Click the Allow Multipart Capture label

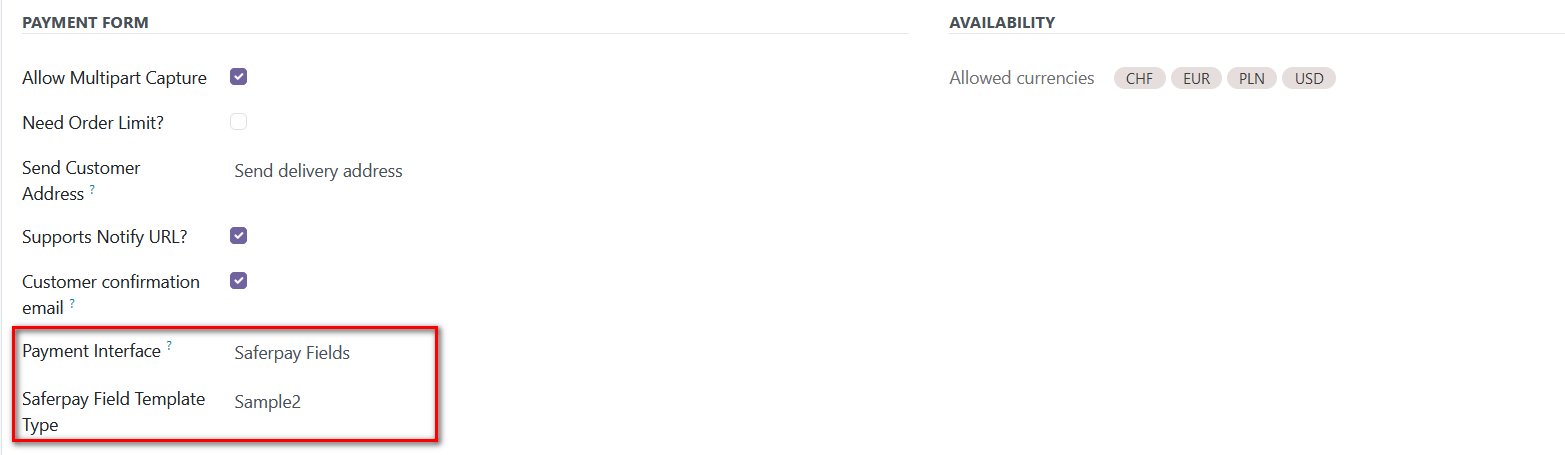[x=114, y=78]
